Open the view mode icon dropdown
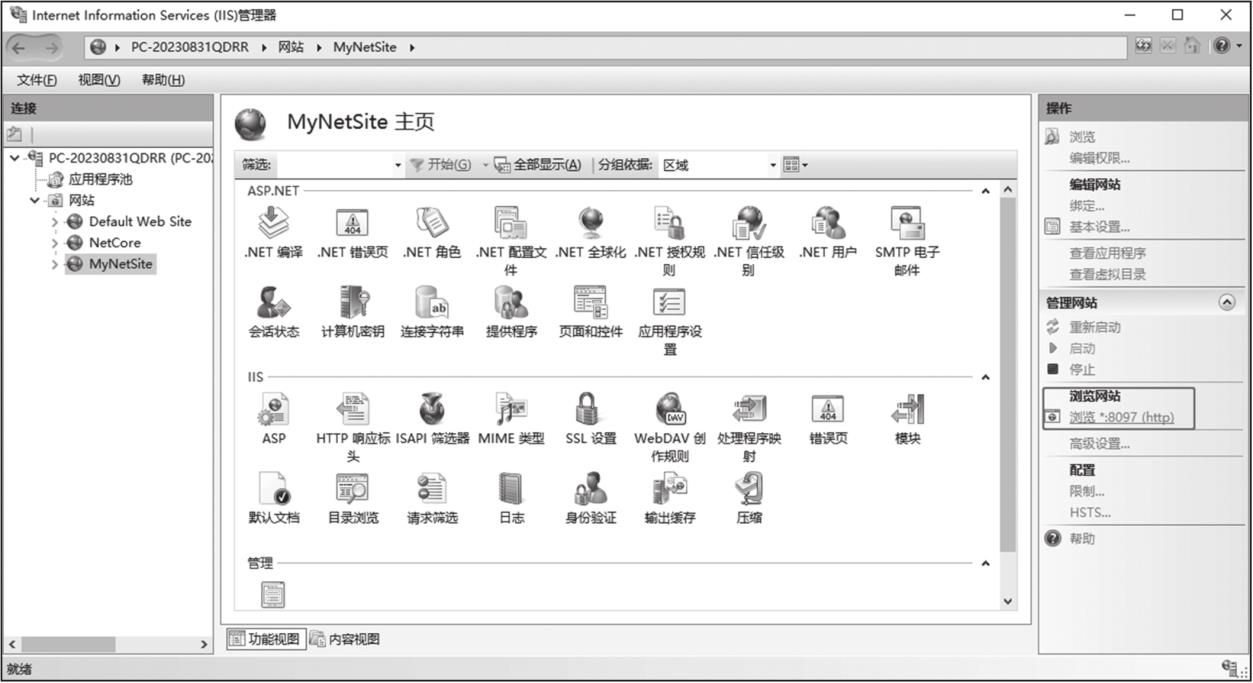 pyautogui.click(x=795, y=165)
